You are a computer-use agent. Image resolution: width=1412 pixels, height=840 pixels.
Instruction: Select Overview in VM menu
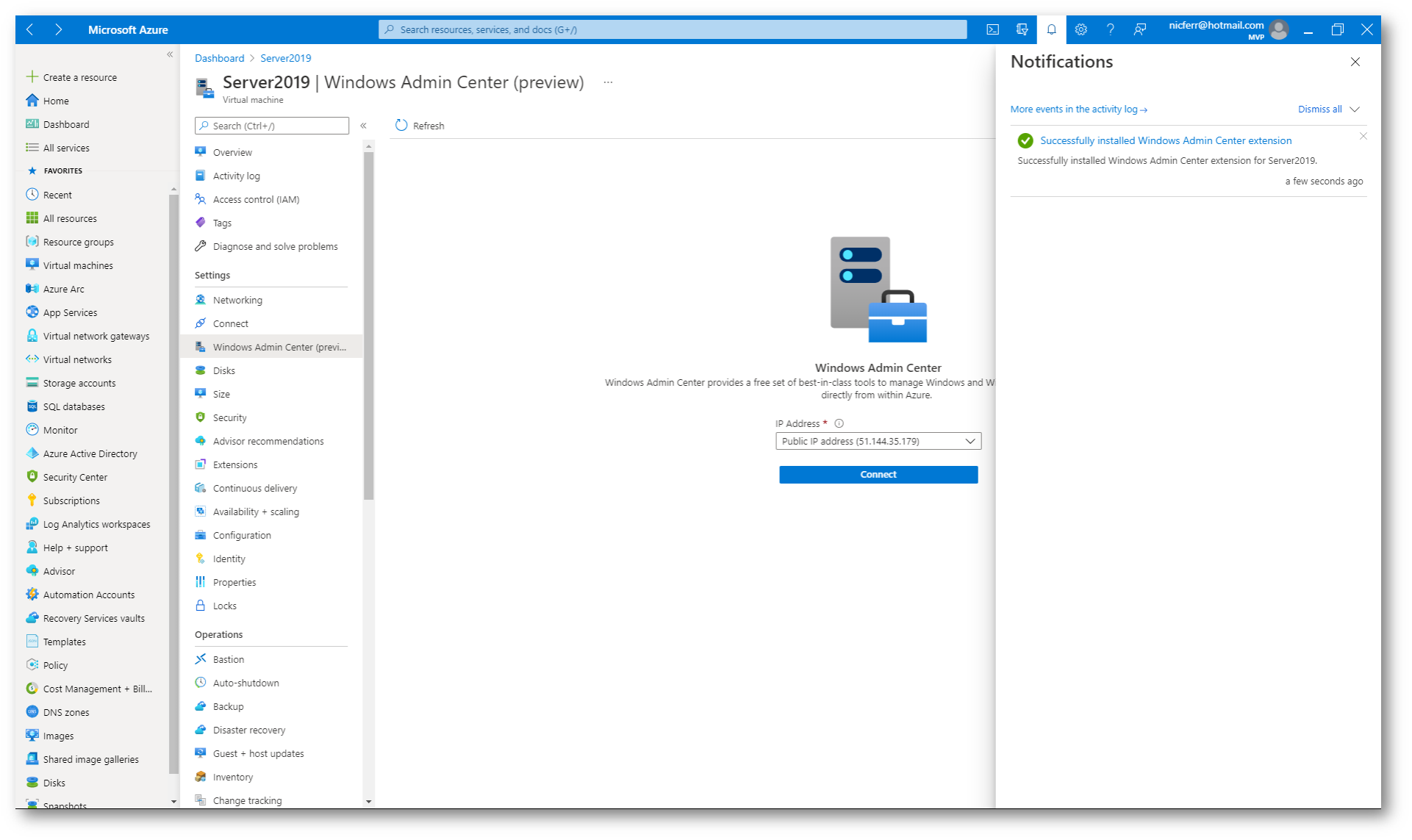[x=232, y=152]
